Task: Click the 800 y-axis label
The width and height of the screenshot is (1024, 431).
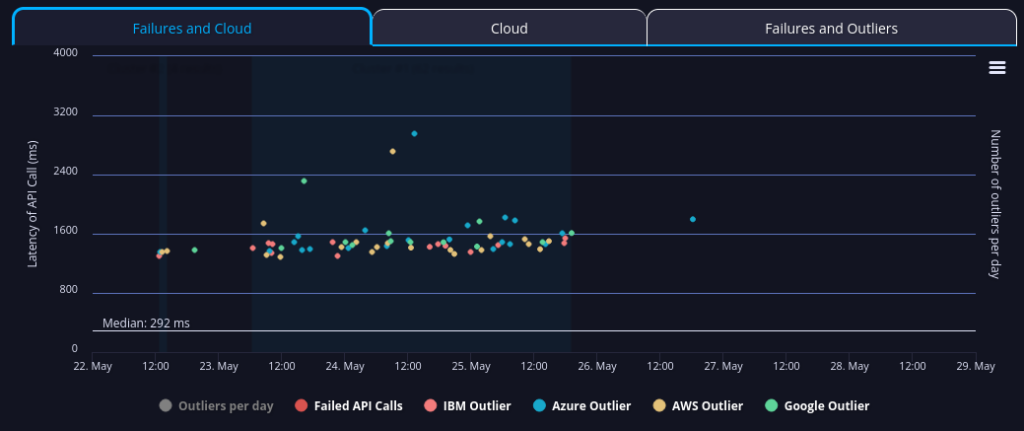Action: [68, 290]
